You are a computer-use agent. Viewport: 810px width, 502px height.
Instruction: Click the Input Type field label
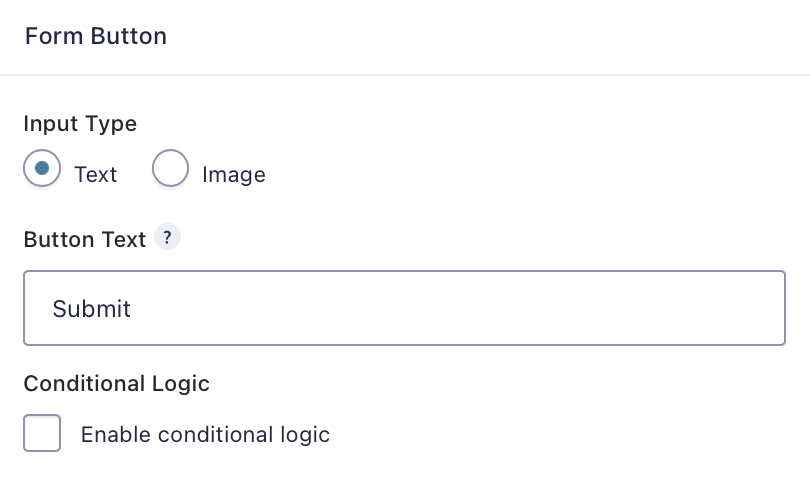click(x=80, y=124)
